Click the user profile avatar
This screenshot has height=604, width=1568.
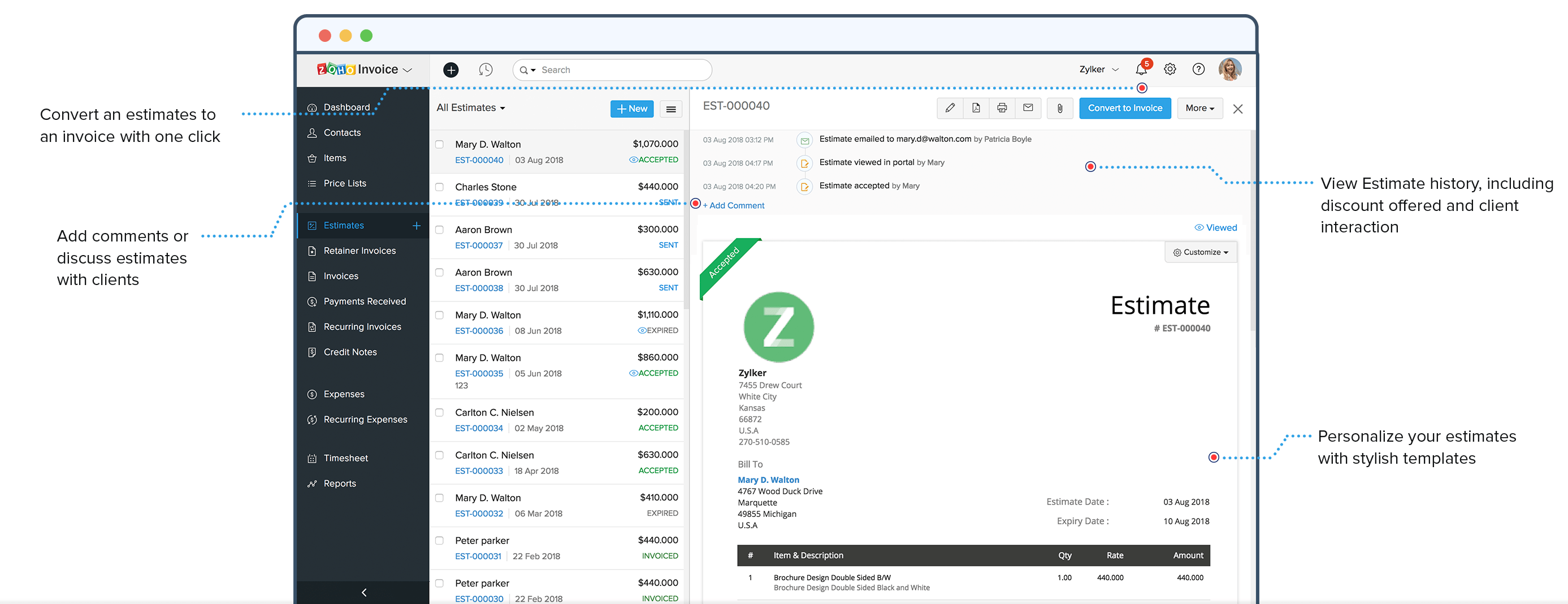coord(1229,70)
